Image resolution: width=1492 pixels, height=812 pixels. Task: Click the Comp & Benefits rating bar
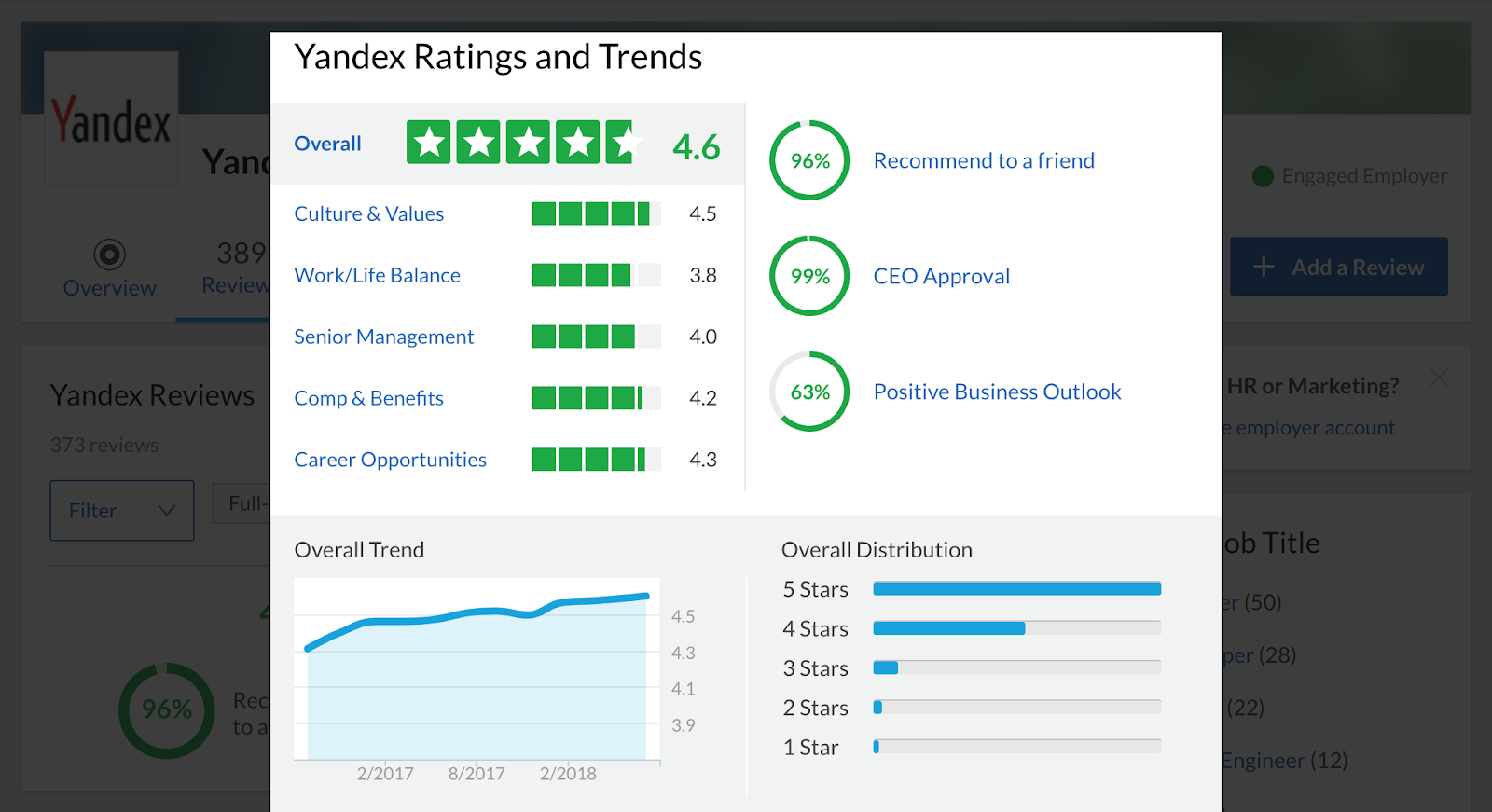point(596,398)
